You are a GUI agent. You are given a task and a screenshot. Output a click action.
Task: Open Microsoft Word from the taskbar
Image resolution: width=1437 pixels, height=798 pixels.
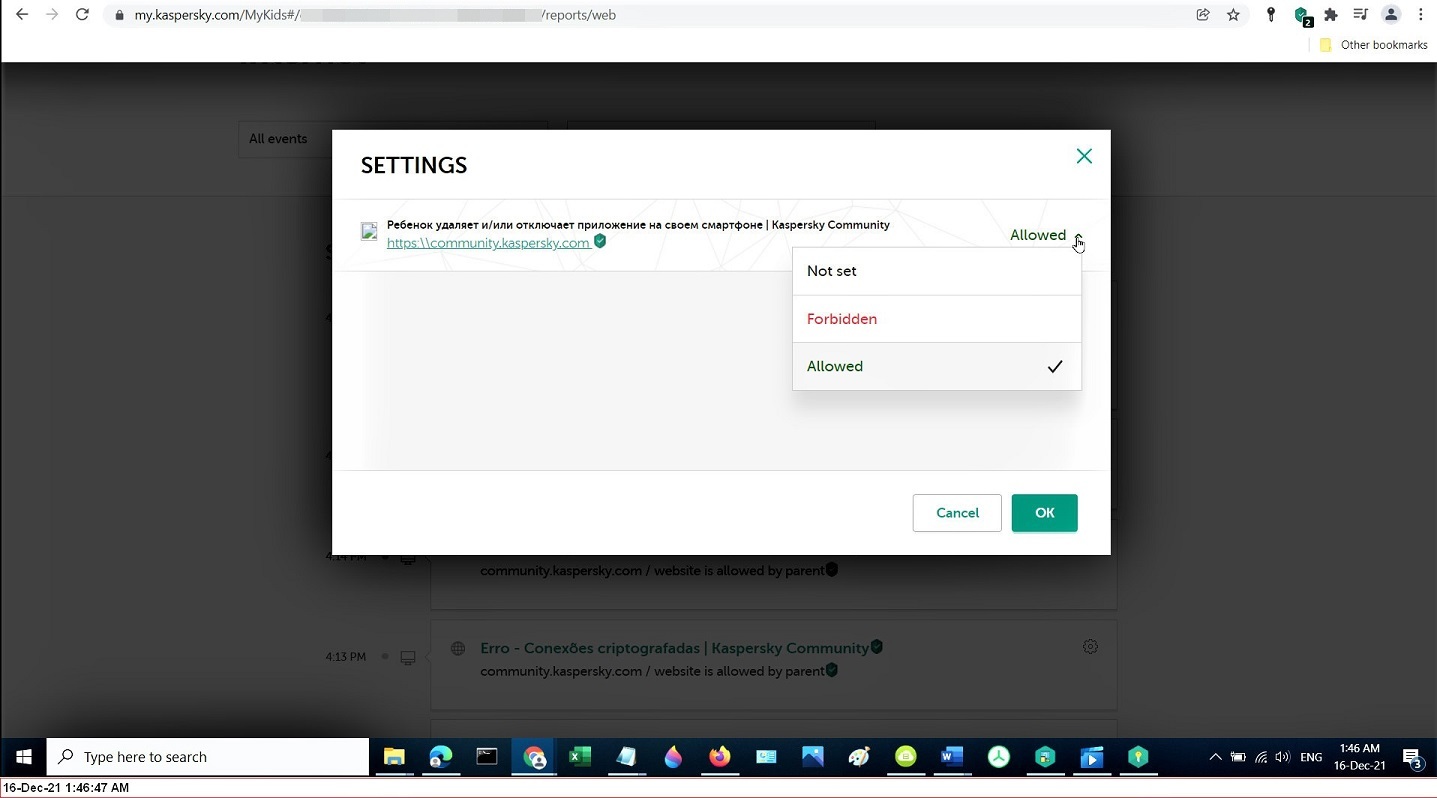point(952,757)
